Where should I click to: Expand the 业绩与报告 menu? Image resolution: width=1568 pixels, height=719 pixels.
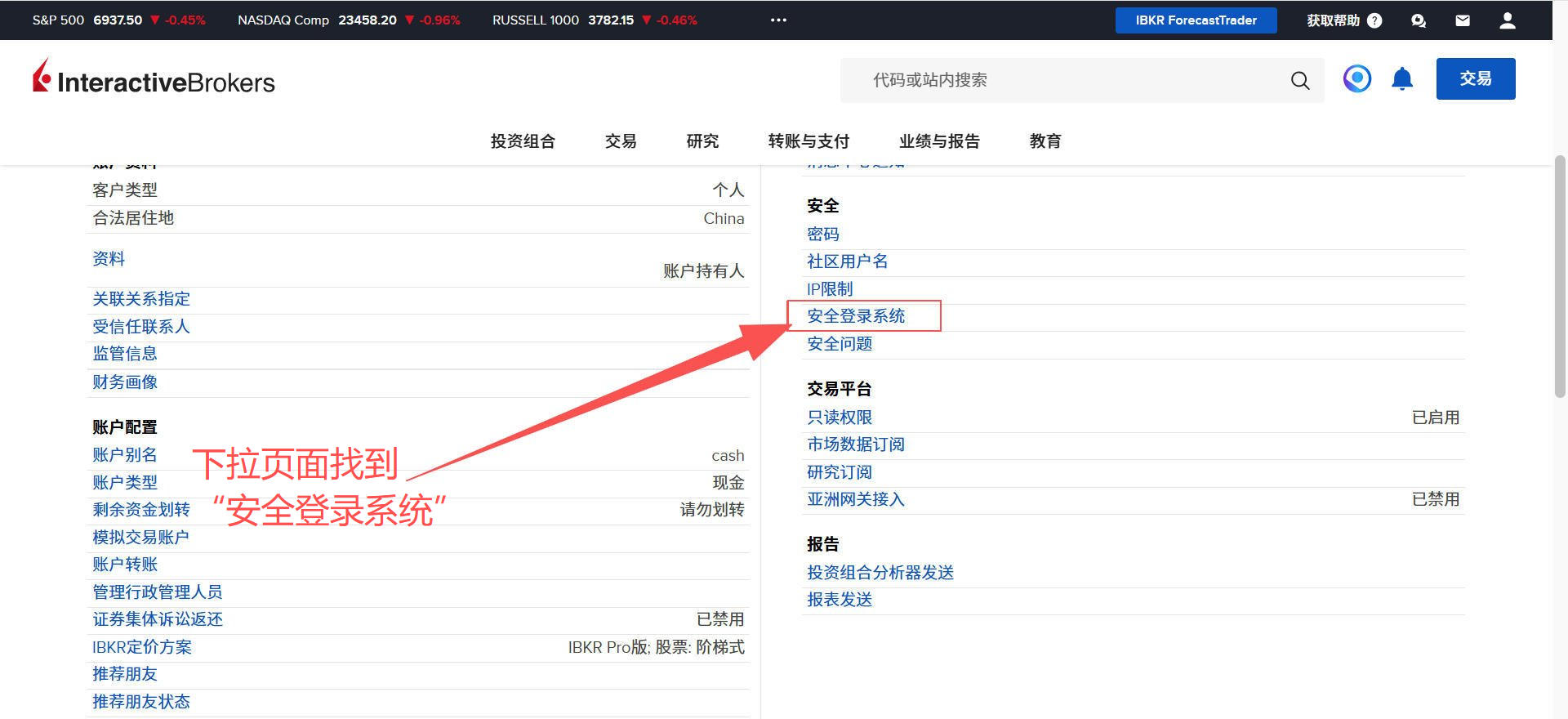939,141
